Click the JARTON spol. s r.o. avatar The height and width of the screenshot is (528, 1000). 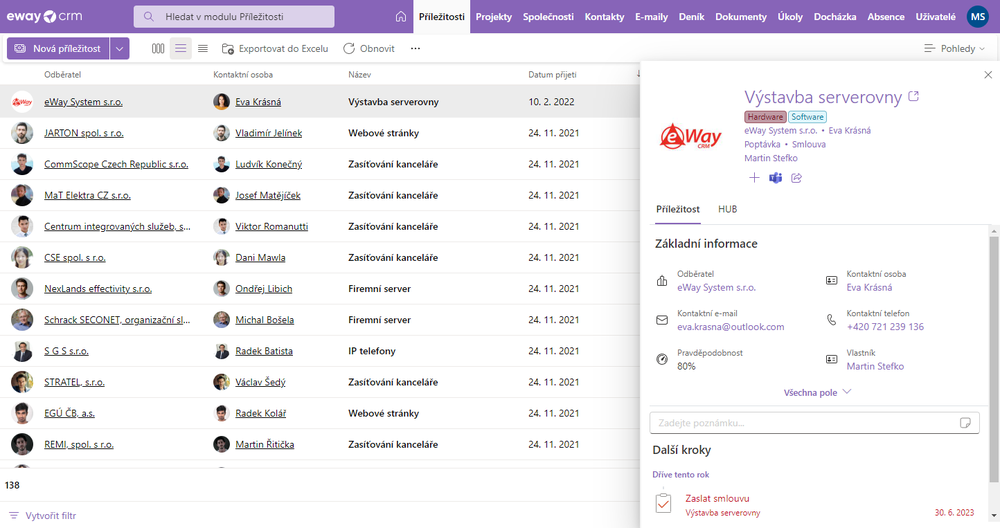tap(22, 133)
